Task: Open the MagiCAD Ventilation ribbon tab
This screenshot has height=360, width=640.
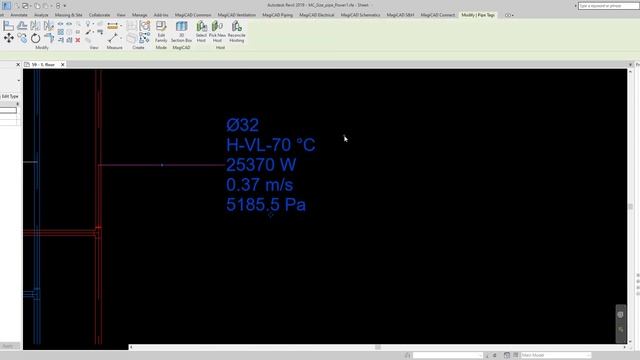Action: pos(237,15)
